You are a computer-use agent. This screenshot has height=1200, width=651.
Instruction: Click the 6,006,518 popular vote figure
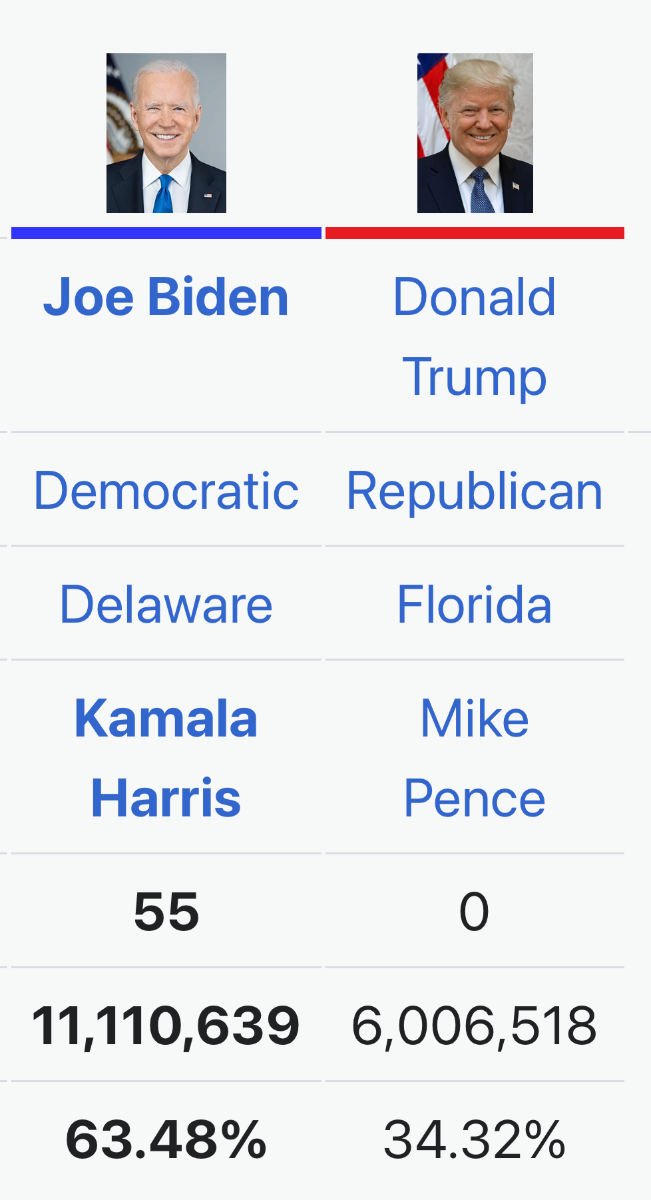(475, 1025)
